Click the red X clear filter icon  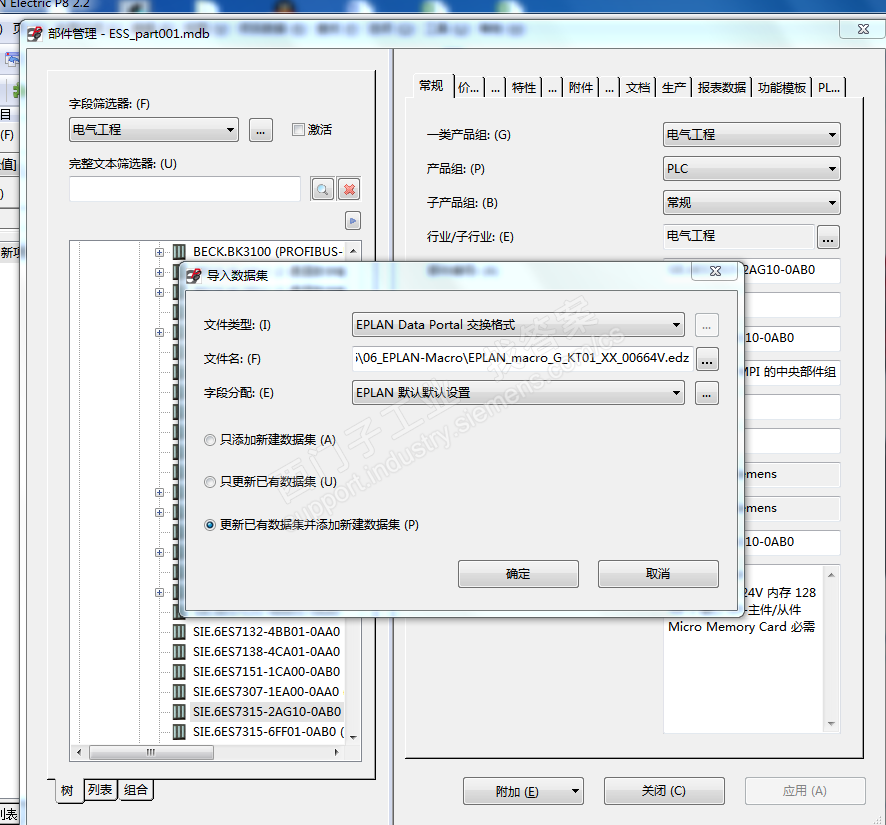pyautogui.click(x=349, y=189)
